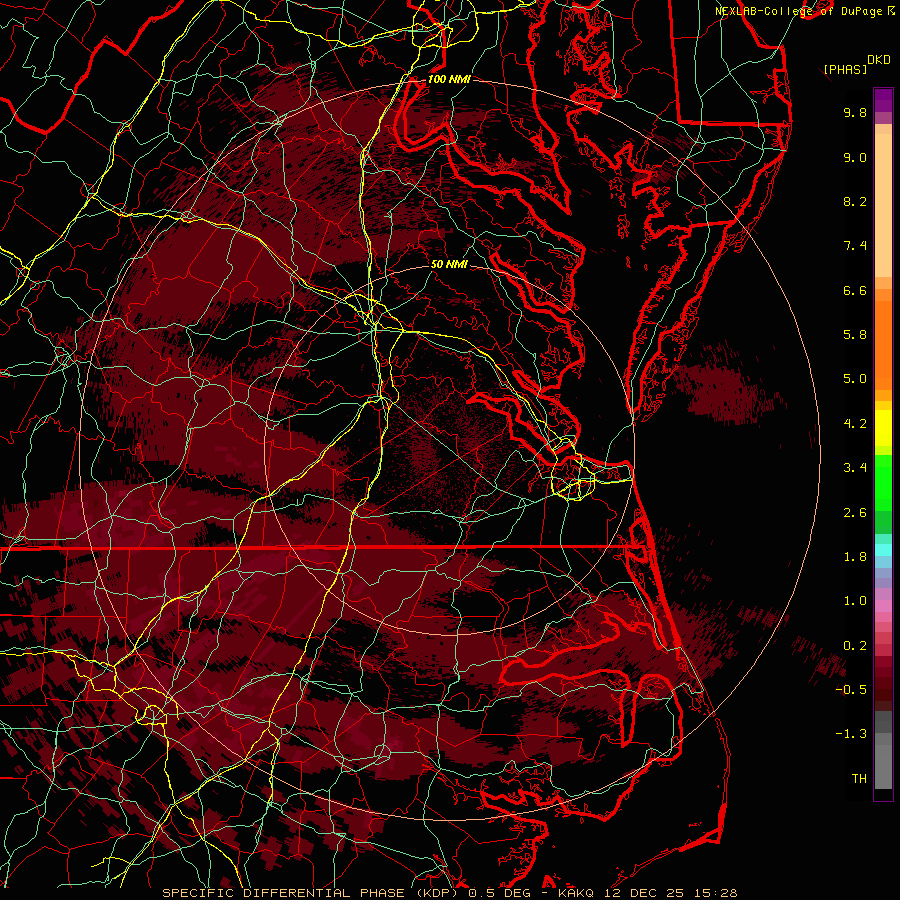Click the 'DKD' legend unit label
Image resolution: width=900 pixels, height=900 pixels.
pos(878,60)
